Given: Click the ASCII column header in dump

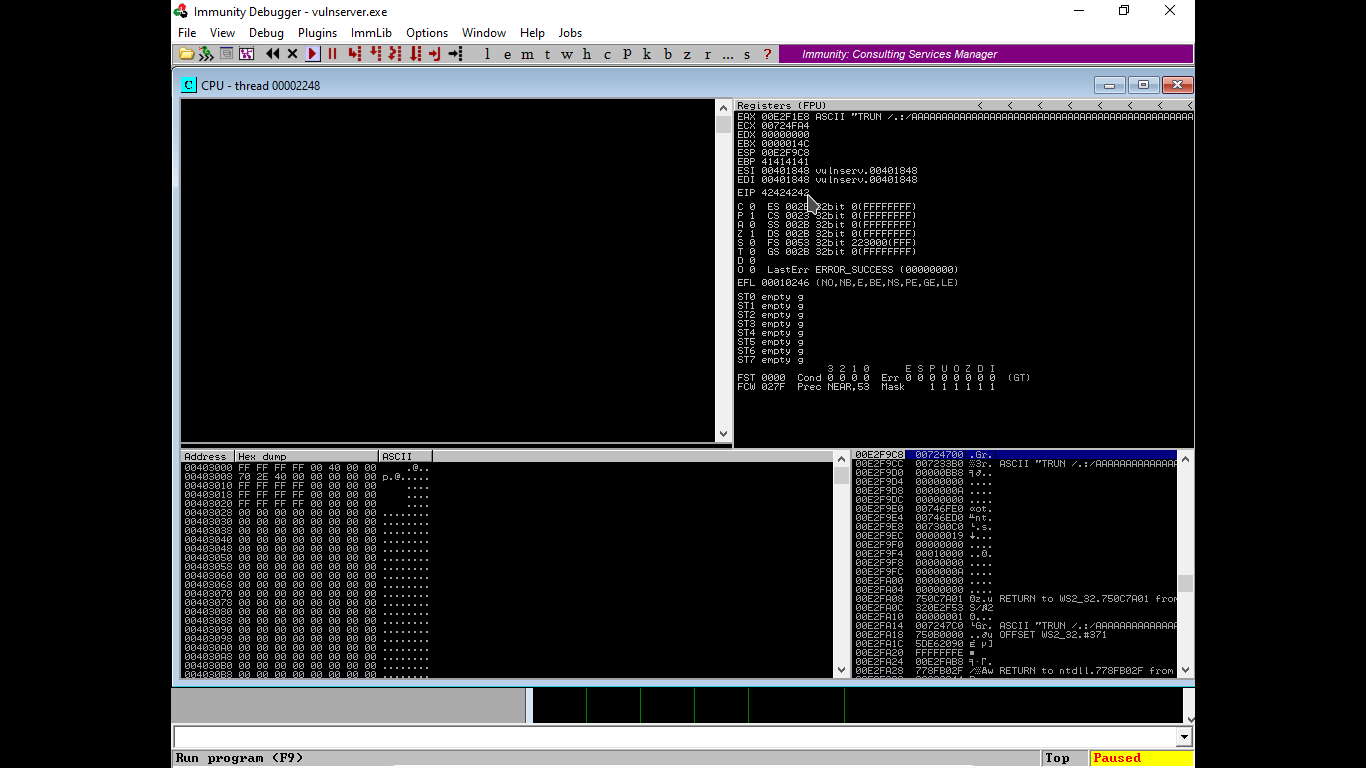Looking at the screenshot, I should coord(406,456).
